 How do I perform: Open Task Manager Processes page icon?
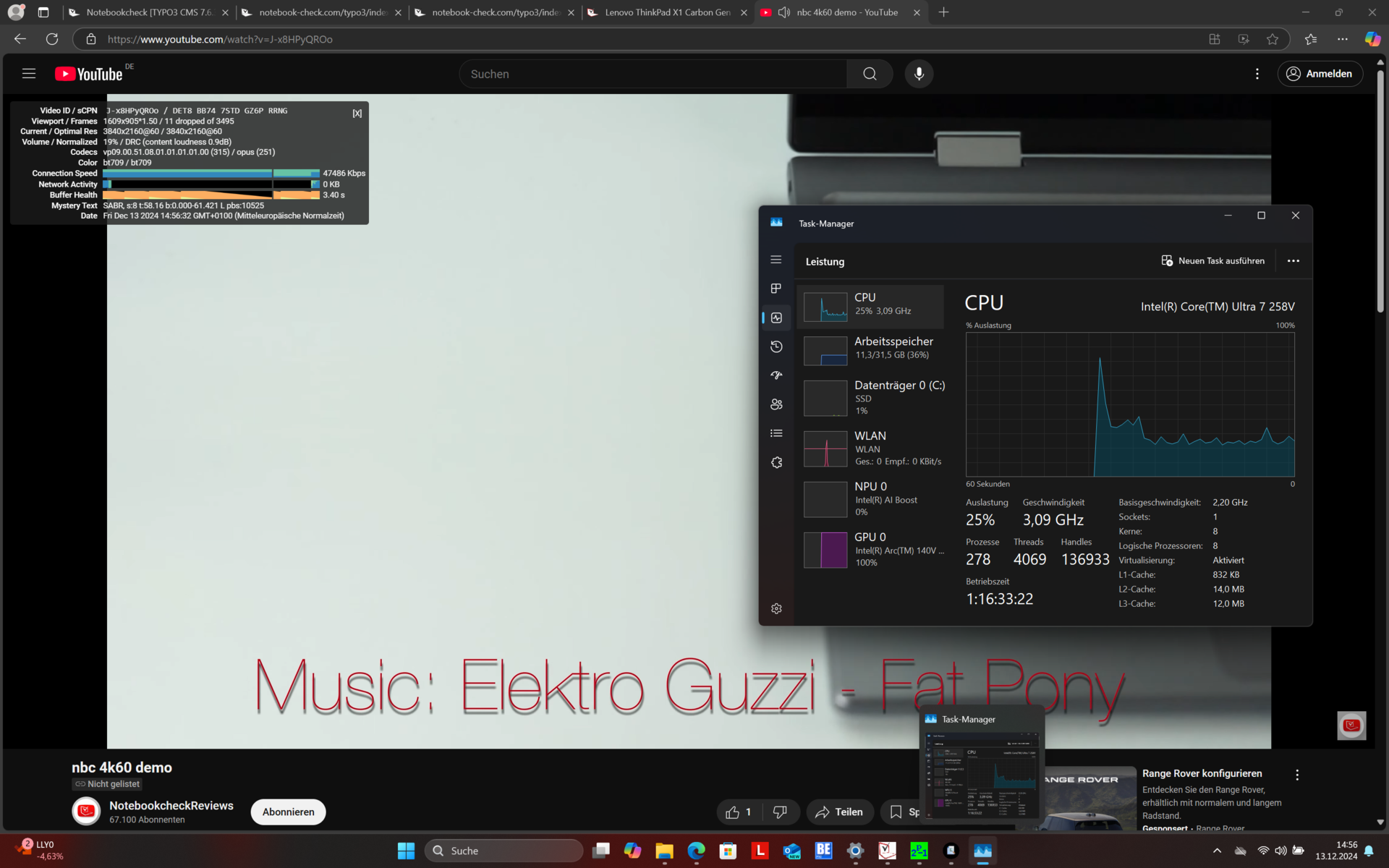click(776, 289)
